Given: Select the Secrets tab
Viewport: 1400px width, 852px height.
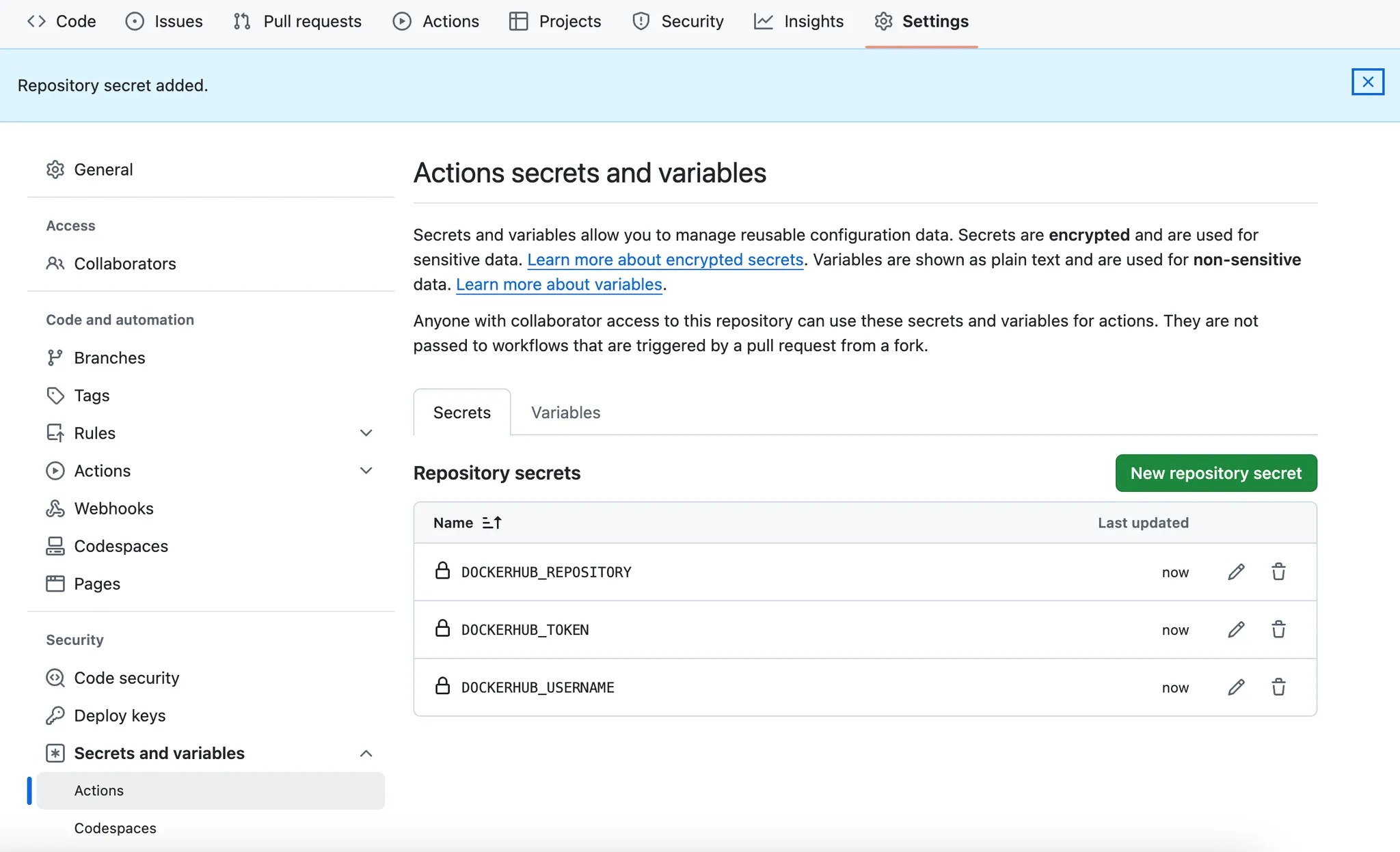Looking at the screenshot, I should click(x=462, y=413).
